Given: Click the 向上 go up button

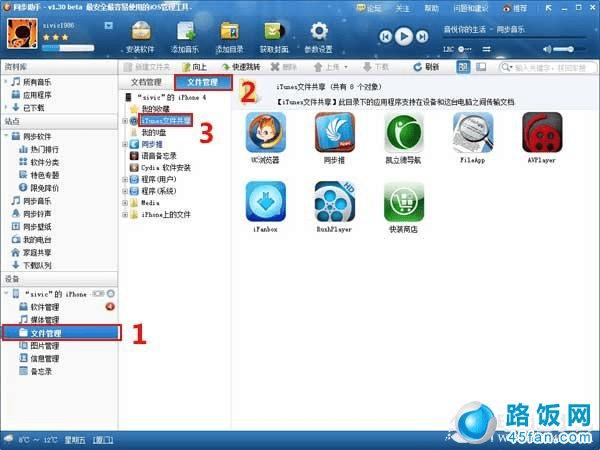Looking at the screenshot, I should click(x=195, y=67).
